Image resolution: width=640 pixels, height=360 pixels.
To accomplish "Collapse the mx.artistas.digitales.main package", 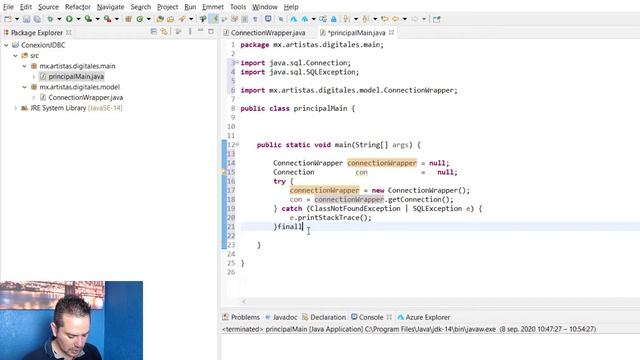I will [x=24, y=66].
